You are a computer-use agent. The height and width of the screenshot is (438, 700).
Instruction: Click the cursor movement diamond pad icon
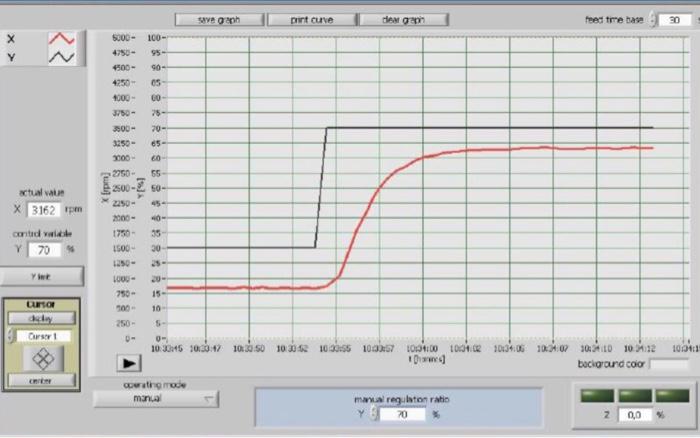pos(43,359)
